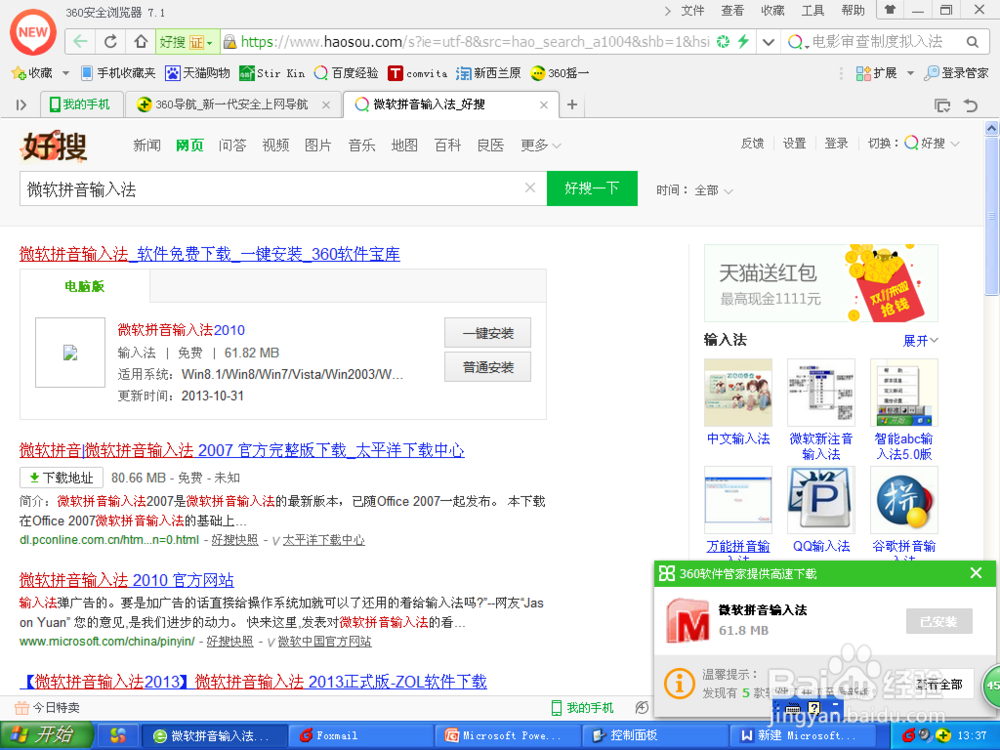
Task: Expand the 输入法 panel via 展开
Action: tap(919, 340)
